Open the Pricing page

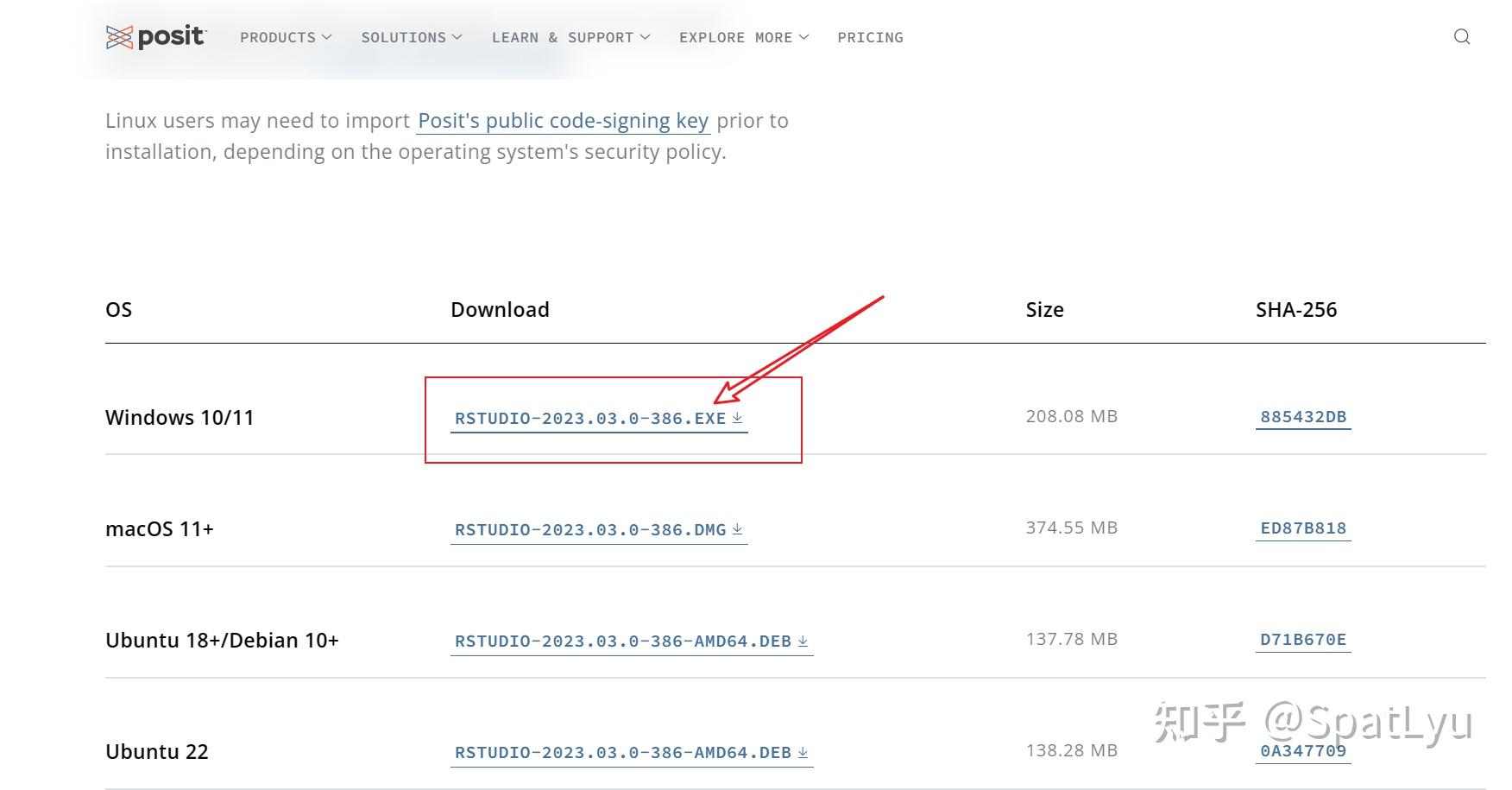coord(870,37)
